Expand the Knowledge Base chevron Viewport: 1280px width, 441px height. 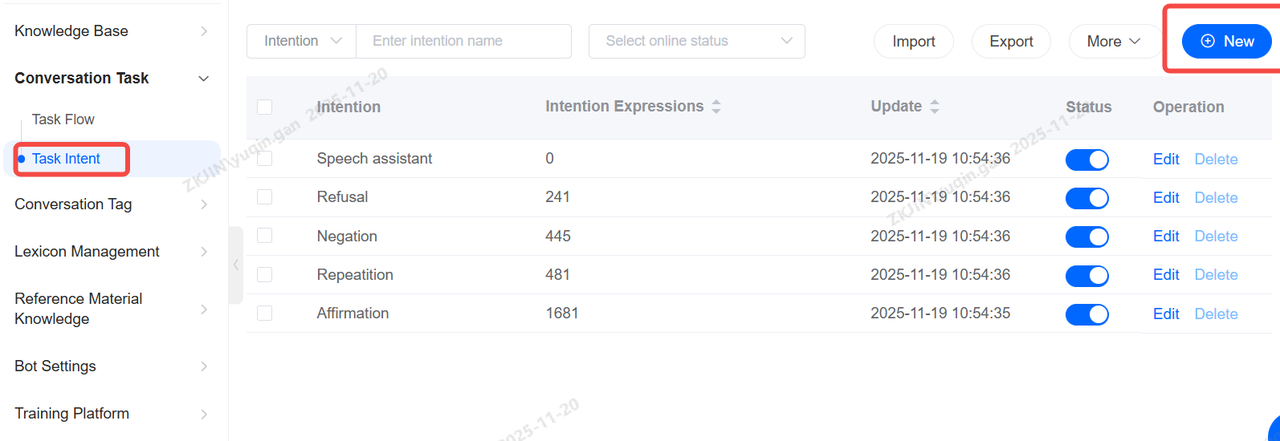(x=204, y=31)
